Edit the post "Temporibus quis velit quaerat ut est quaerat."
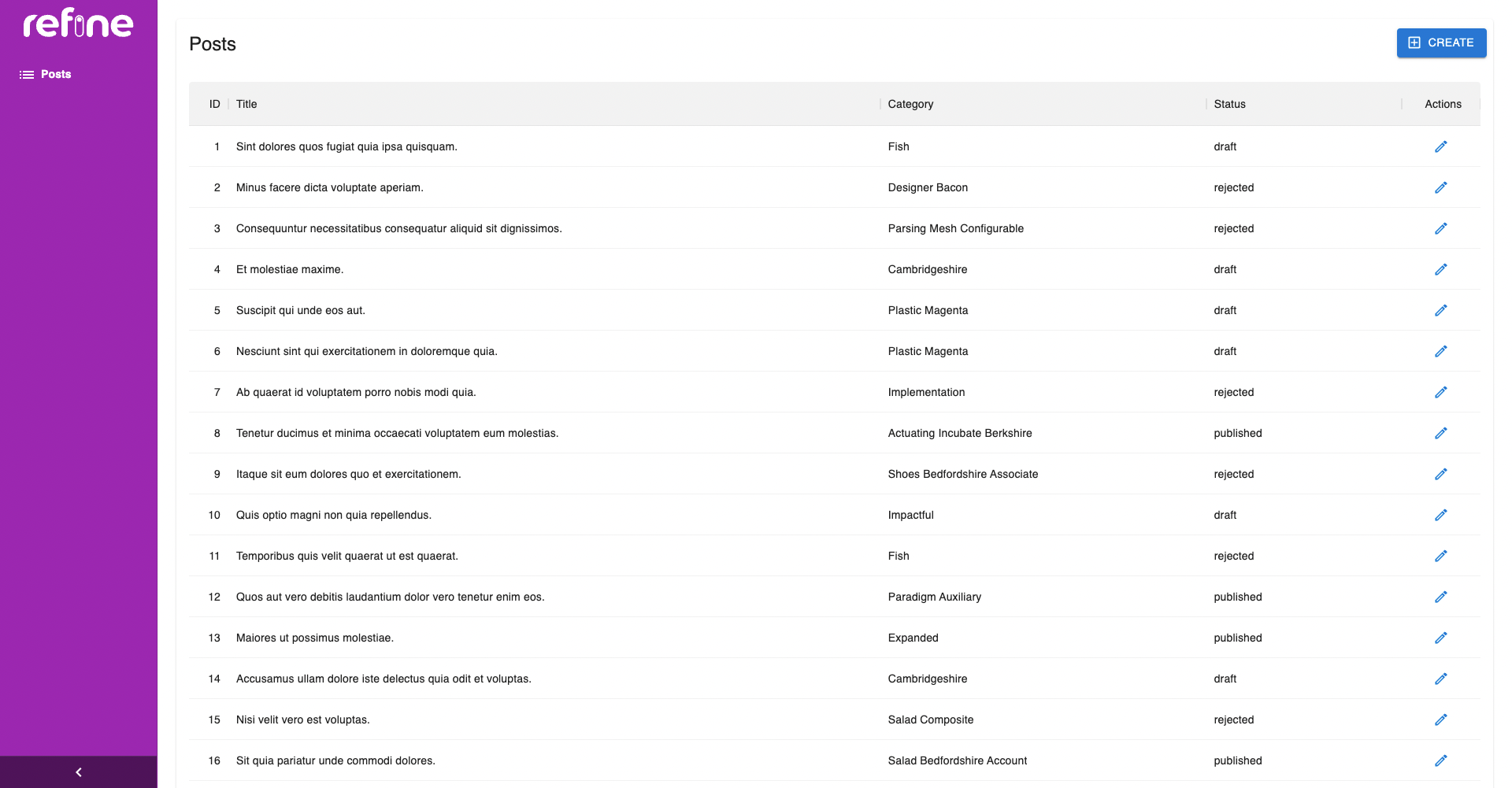The height and width of the screenshot is (788, 1512). [1441, 556]
